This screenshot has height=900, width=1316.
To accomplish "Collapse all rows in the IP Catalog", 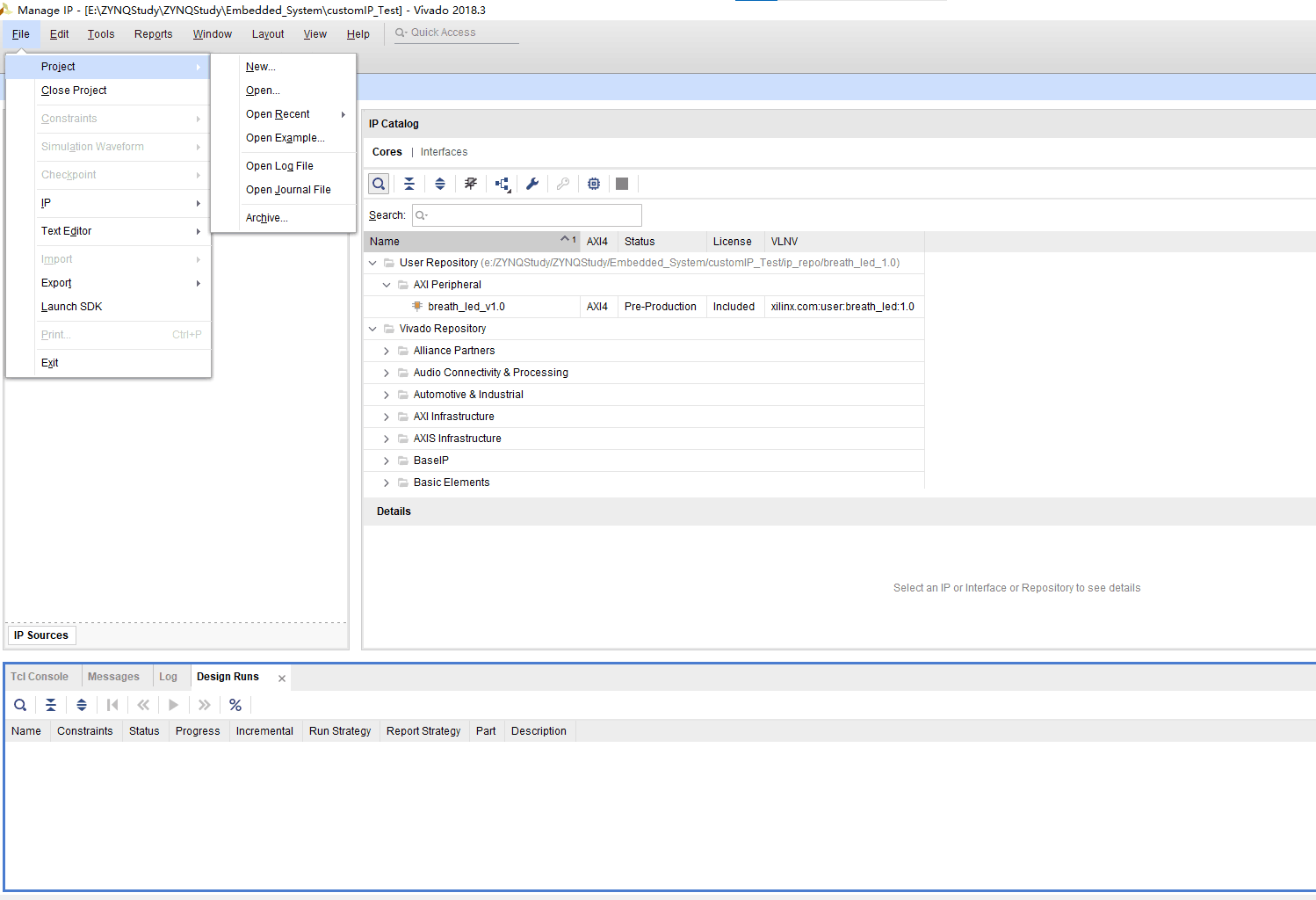I will point(409,184).
